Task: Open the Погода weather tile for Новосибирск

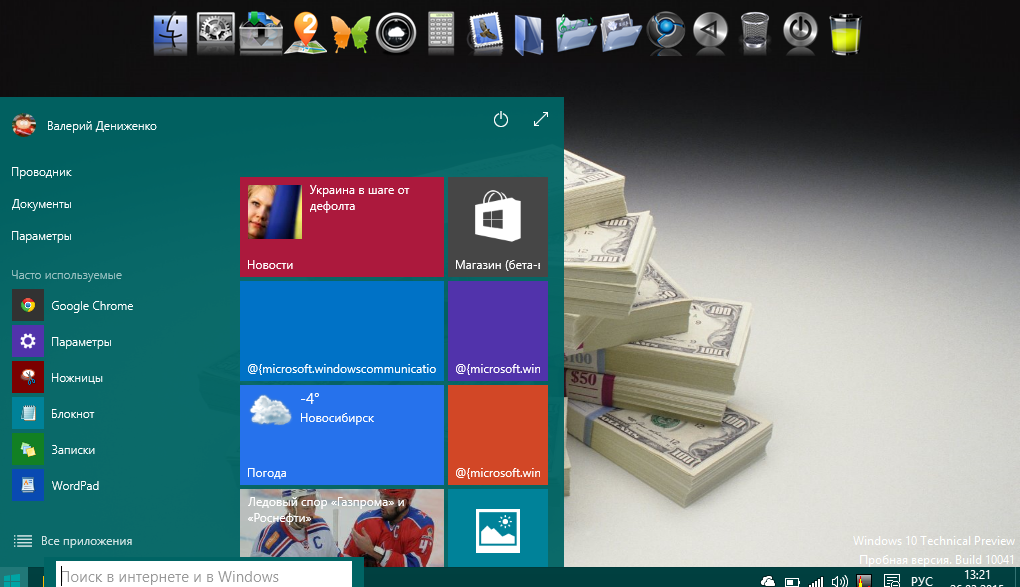Action: (341, 435)
